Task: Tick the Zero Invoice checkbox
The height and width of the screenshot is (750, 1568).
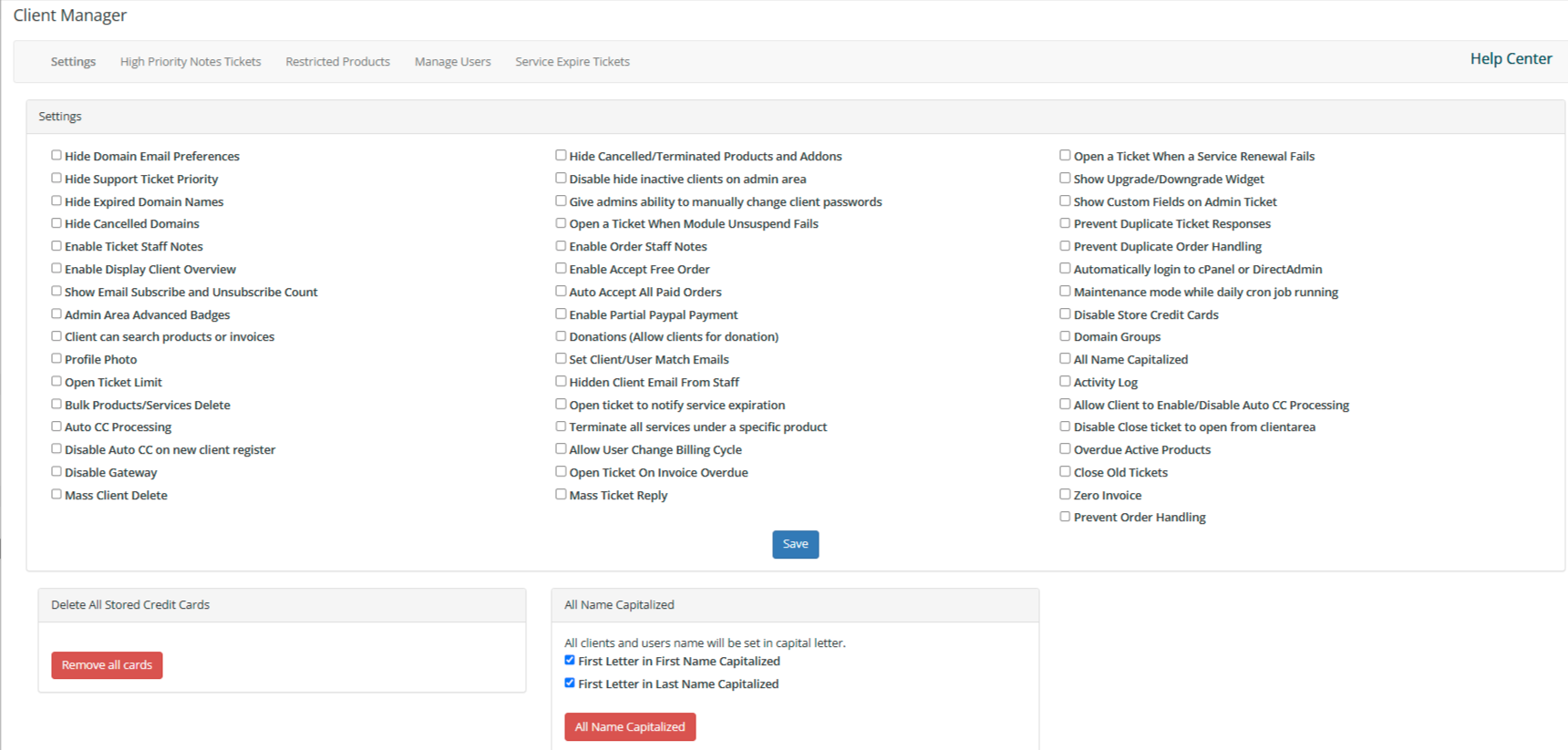Action: (x=1065, y=495)
